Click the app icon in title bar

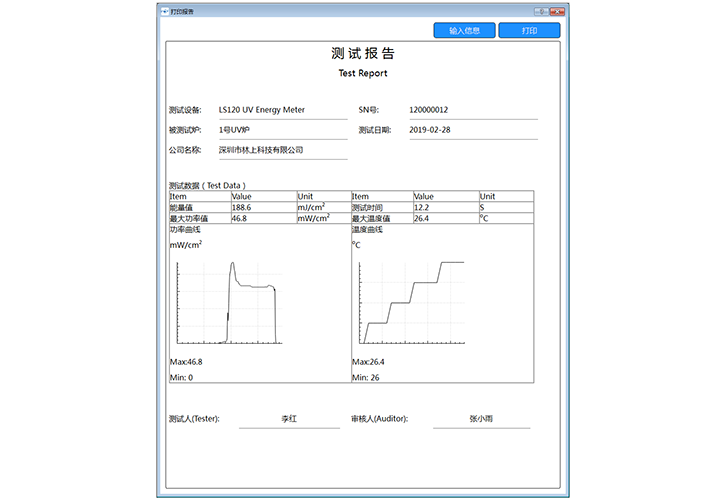point(165,10)
